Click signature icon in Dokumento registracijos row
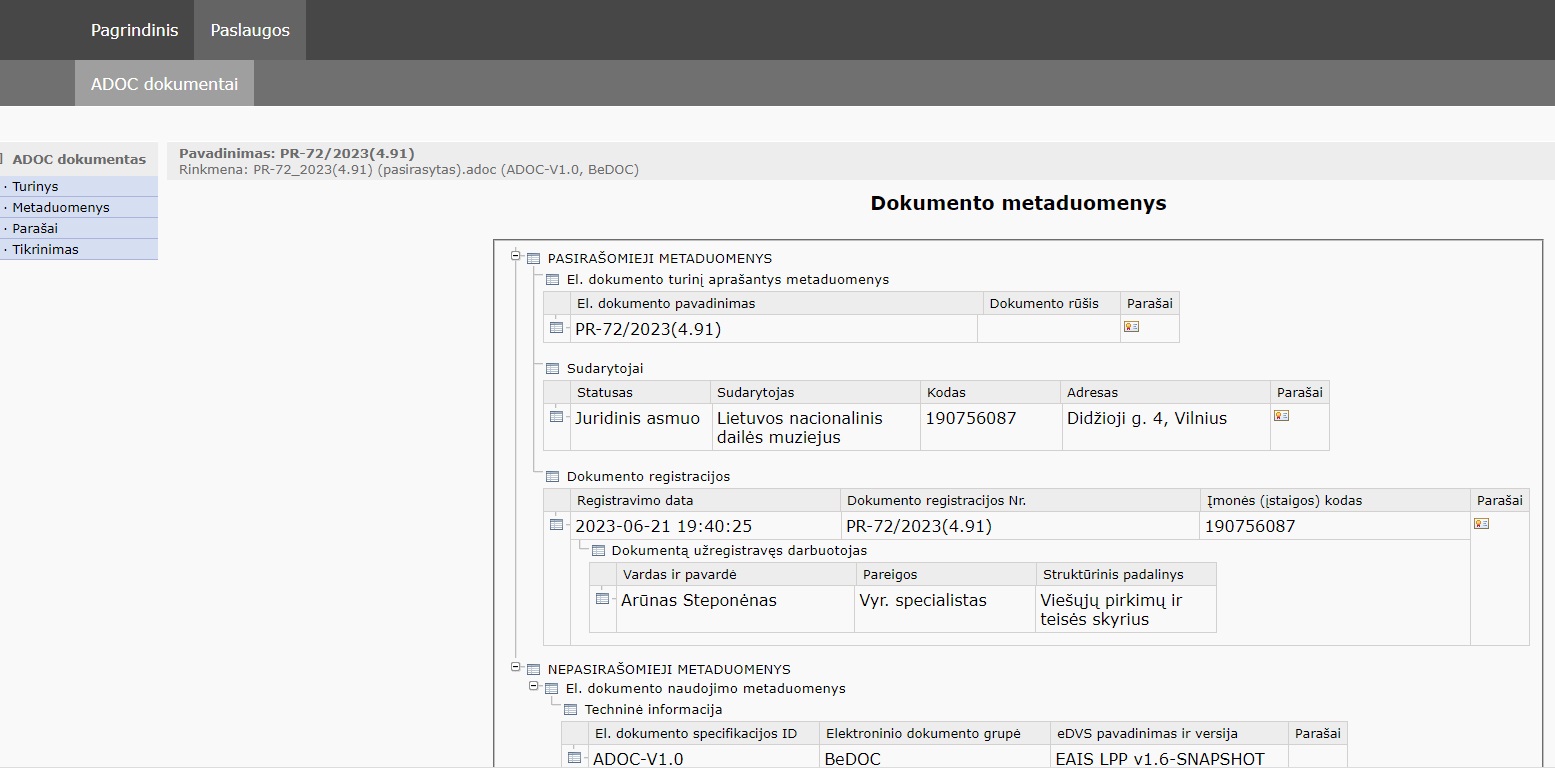Image resolution: width=1555 pixels, height=771 pixels. [1481, 523]
